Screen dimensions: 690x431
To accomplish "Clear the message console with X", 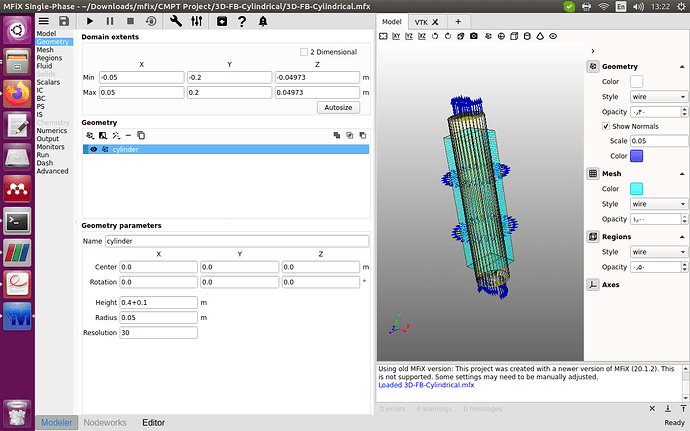I will pyautogui.click(x=652, y=409).
